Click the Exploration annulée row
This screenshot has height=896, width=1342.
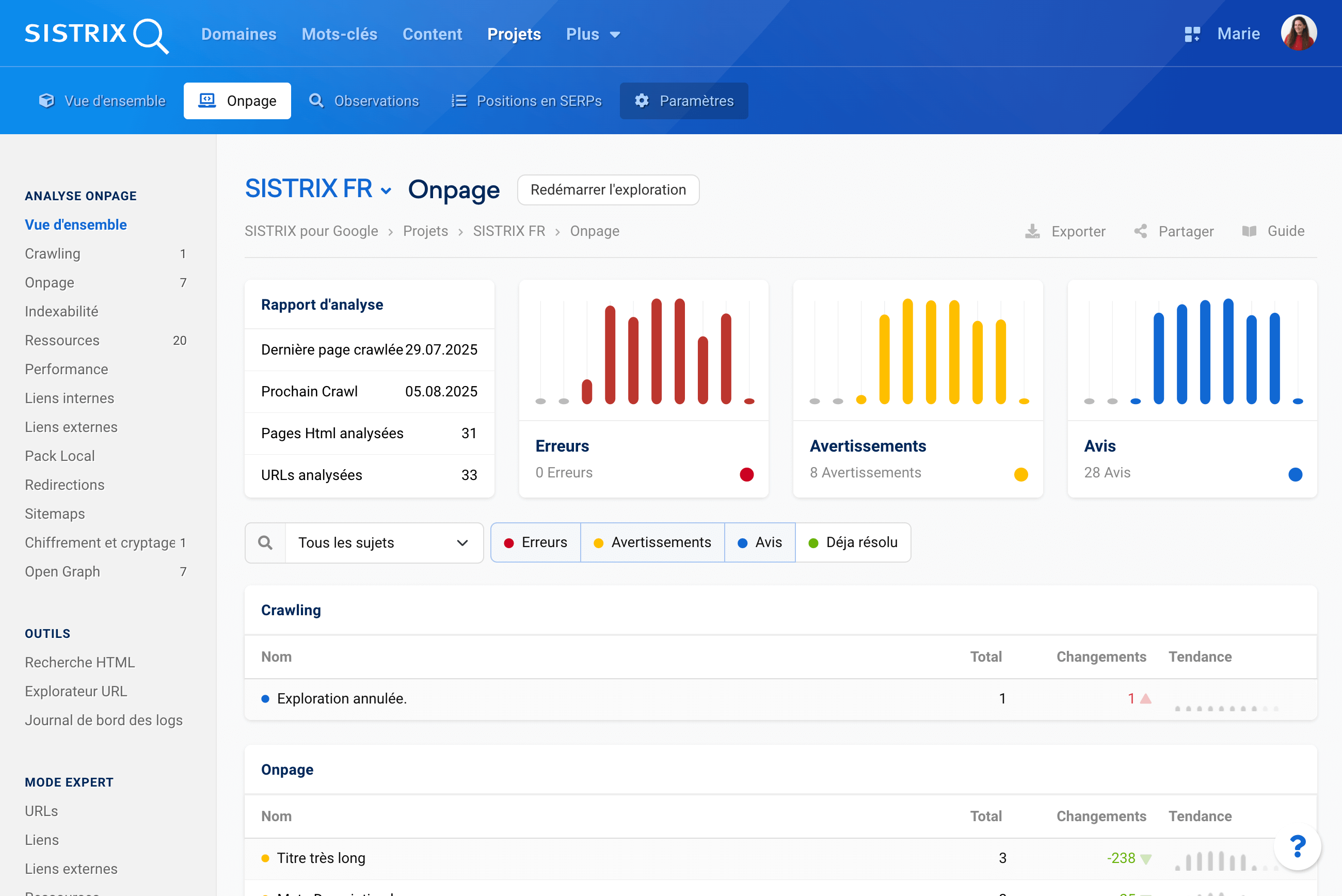pyautogui.click(x=780, y=699)
